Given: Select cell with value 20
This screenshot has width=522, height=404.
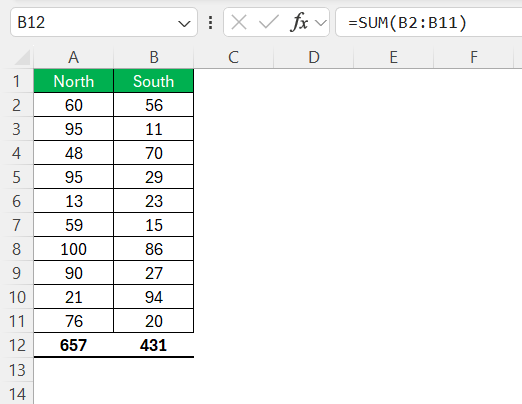Looking at the screenshot, I should (154, 321).
